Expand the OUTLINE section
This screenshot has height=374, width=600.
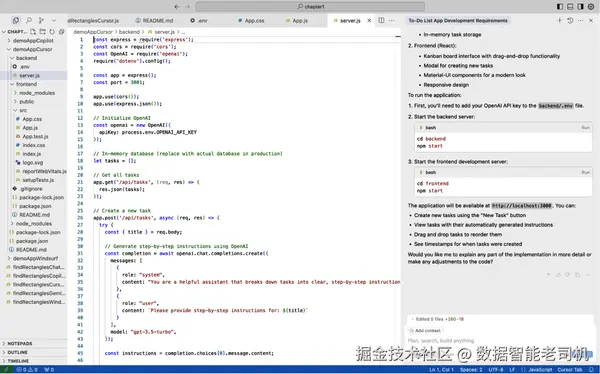click(x=18, y=352)
